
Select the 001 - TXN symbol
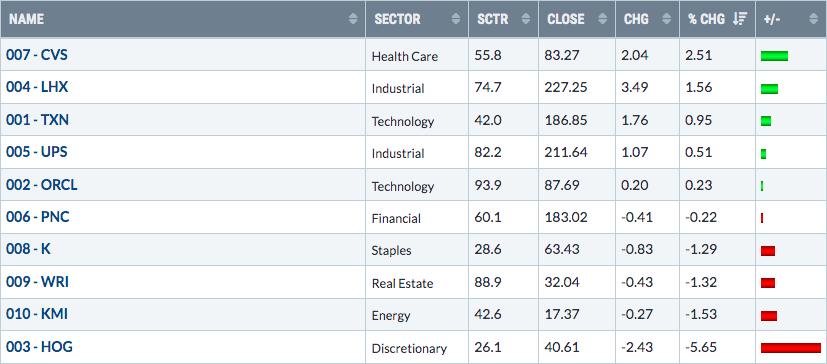37,120
